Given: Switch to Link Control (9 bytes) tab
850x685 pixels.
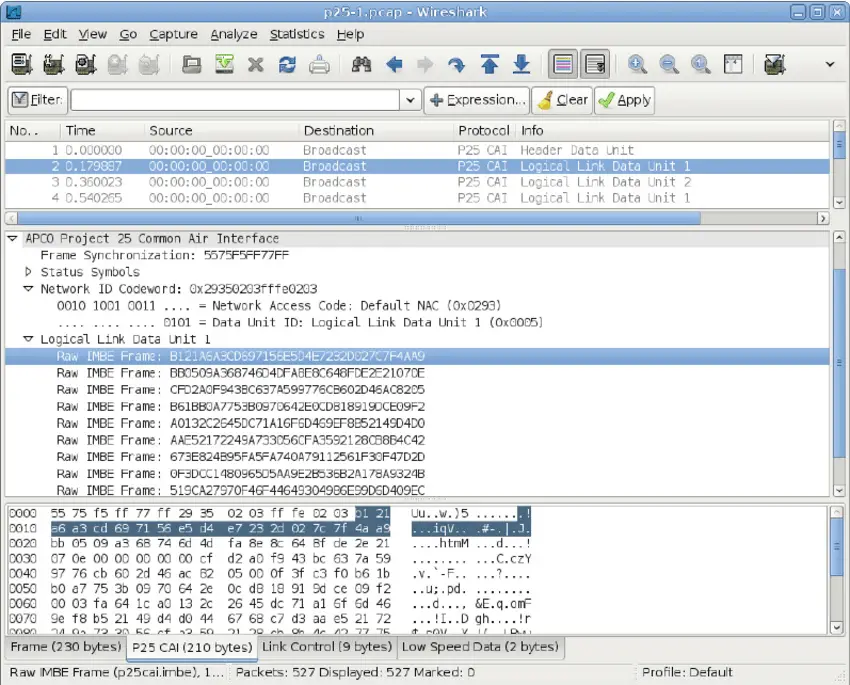Looking at the screenshot, I should click(x=327, y=647).
